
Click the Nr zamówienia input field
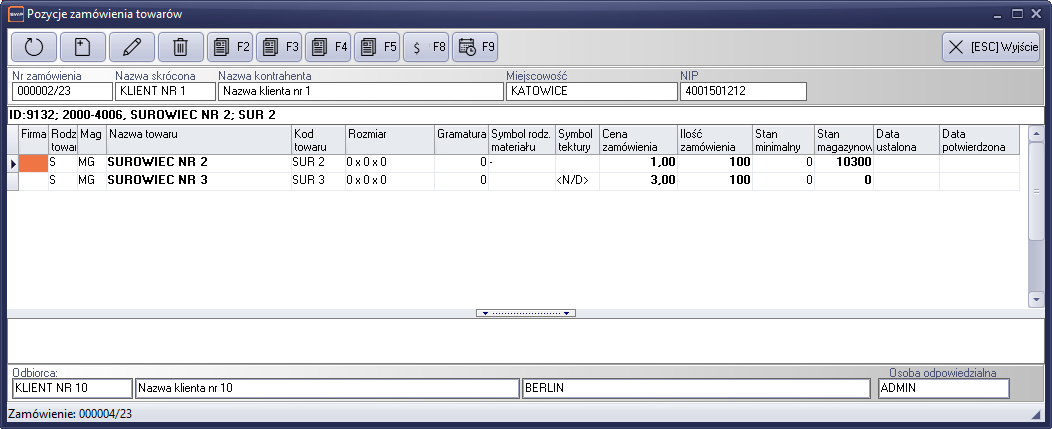[59, 91]
